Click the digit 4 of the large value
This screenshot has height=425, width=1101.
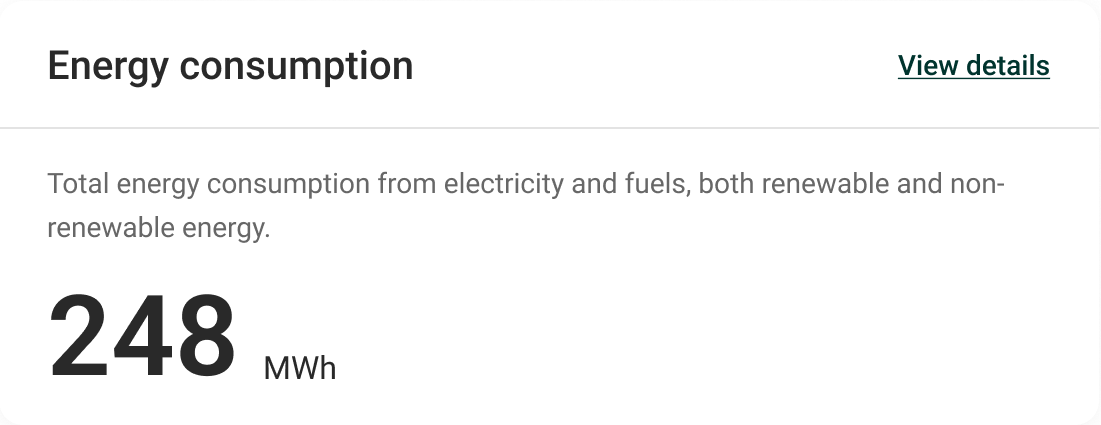(x=142, y=336)
